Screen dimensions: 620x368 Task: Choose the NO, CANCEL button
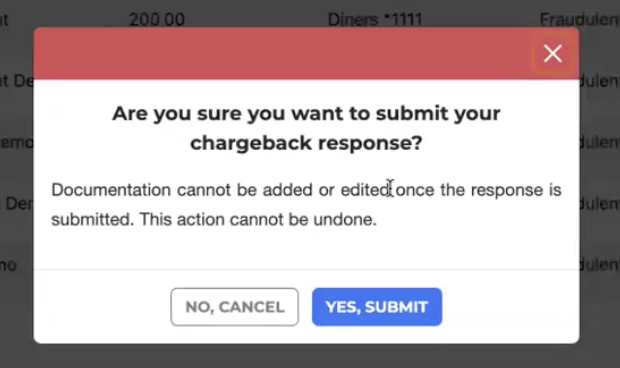(x=234, y=307)
